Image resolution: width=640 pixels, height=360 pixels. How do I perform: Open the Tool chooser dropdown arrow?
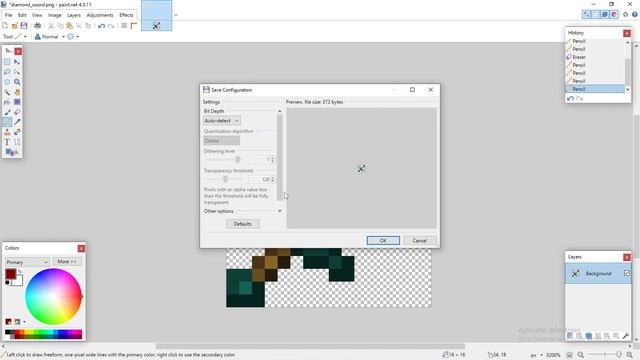coord(25,37)
